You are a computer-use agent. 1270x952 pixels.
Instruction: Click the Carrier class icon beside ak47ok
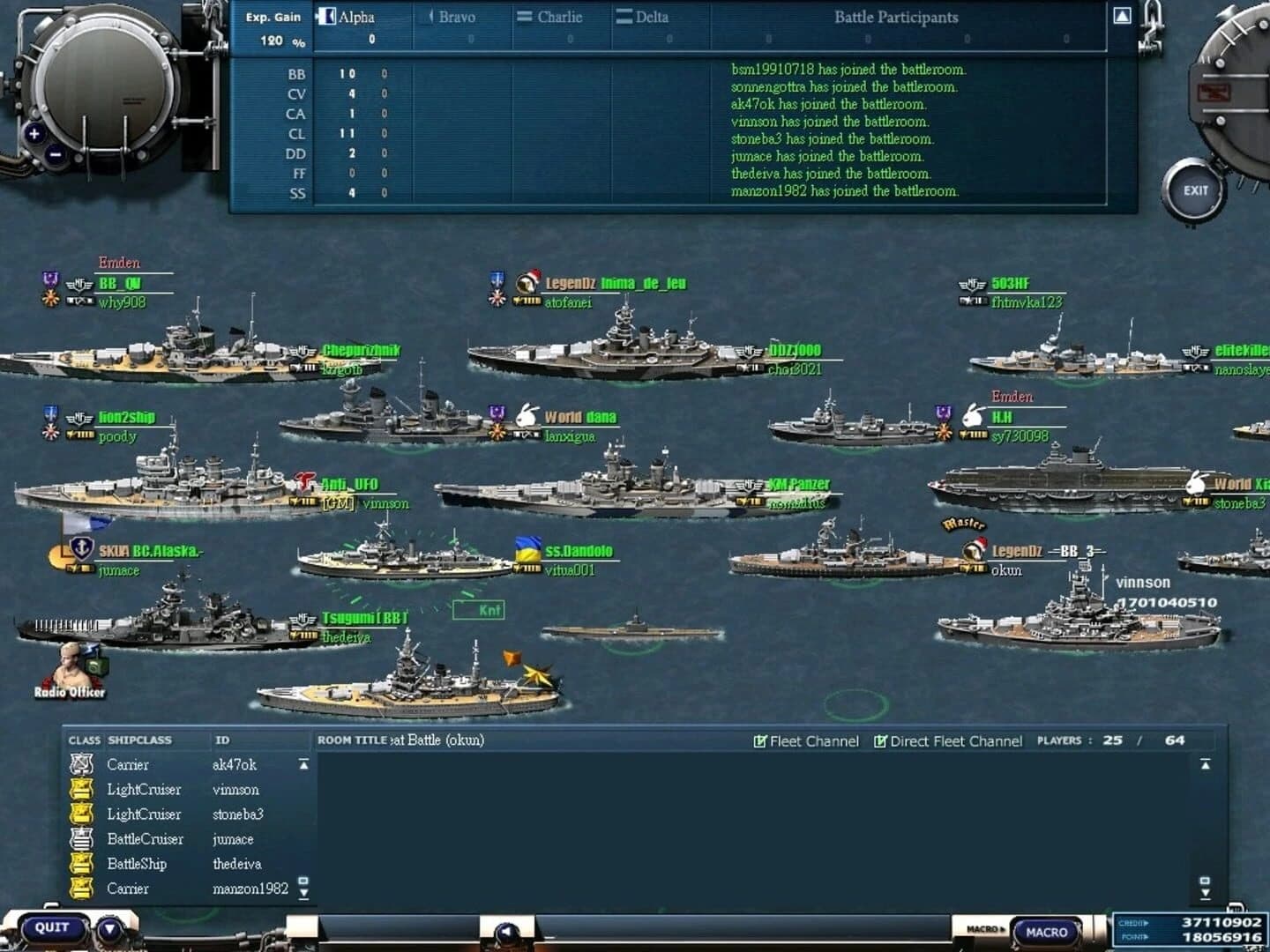[81, 764]
